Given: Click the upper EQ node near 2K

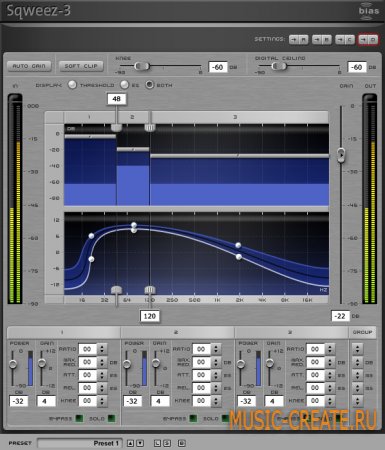Looking at the screenshot, I should [238, 245].
